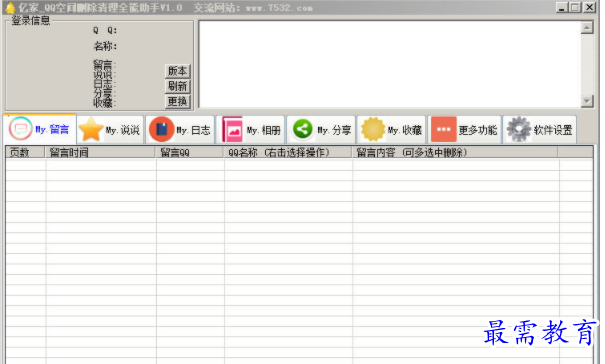The height and width of the screenshot is (364, 605).
Task: Click the 留言QQ column header
Action: [x=190, y=152]
